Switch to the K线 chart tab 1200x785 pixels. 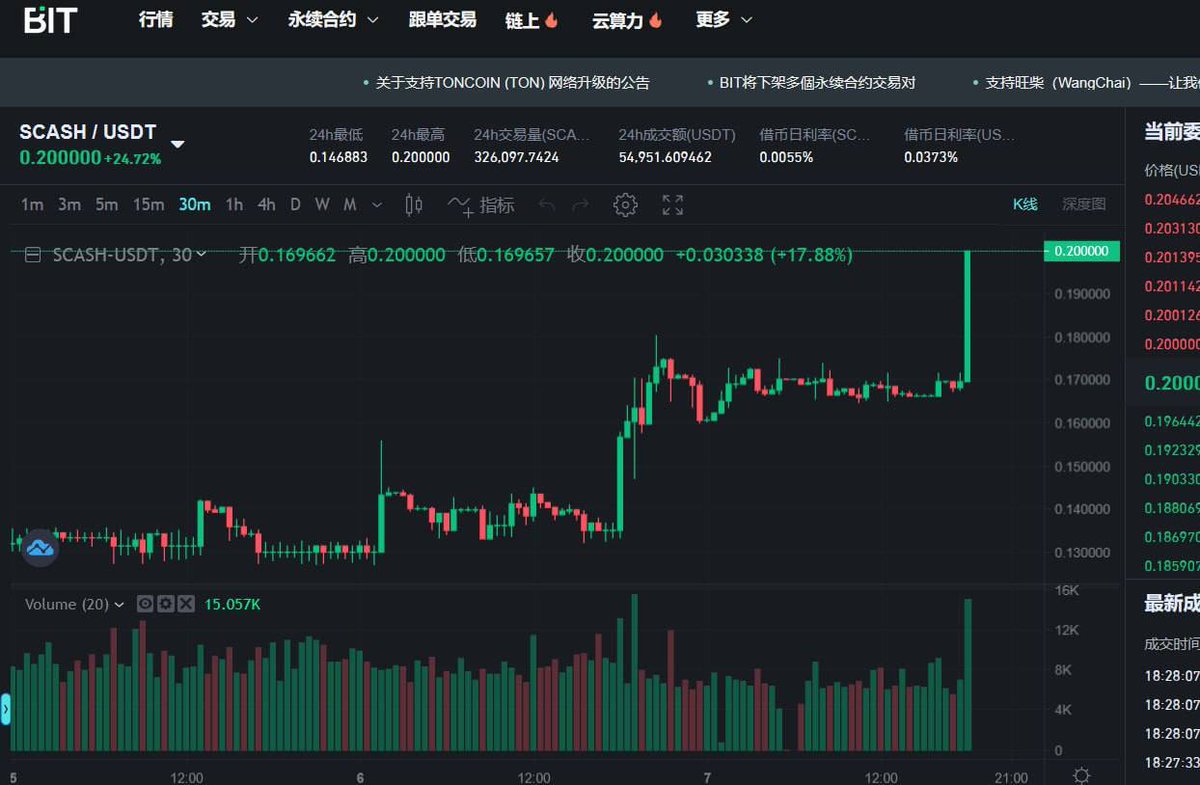pos(1025,204)
